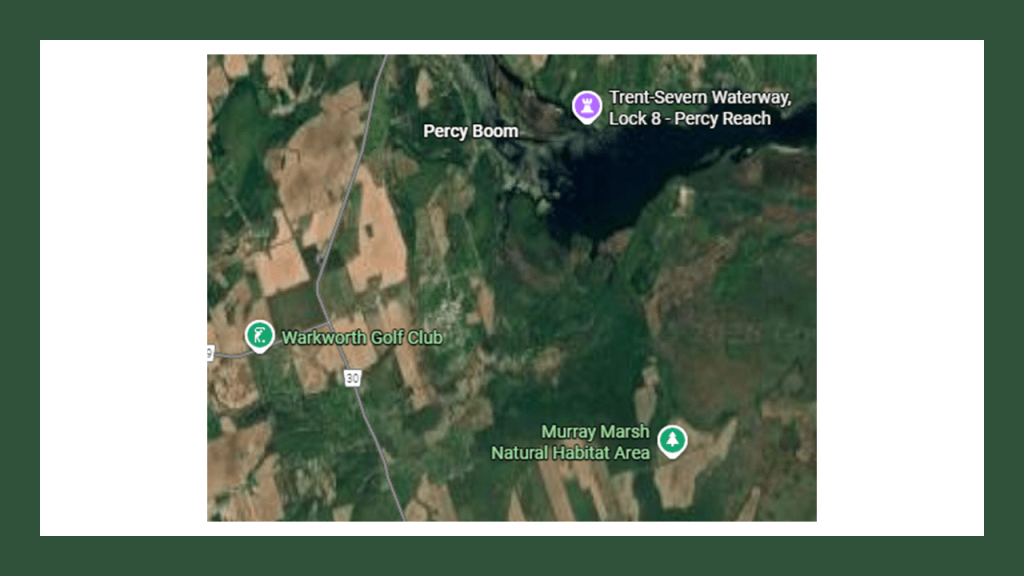1024x576 pixels.
Task: Click the white slide margin right of map
Action: click(x=900, y=287)
